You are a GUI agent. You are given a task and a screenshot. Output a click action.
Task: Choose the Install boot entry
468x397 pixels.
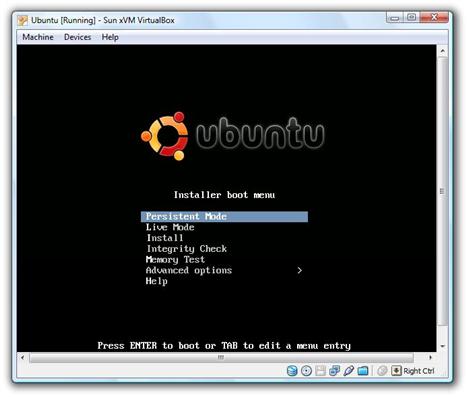(x=165, y=238)
